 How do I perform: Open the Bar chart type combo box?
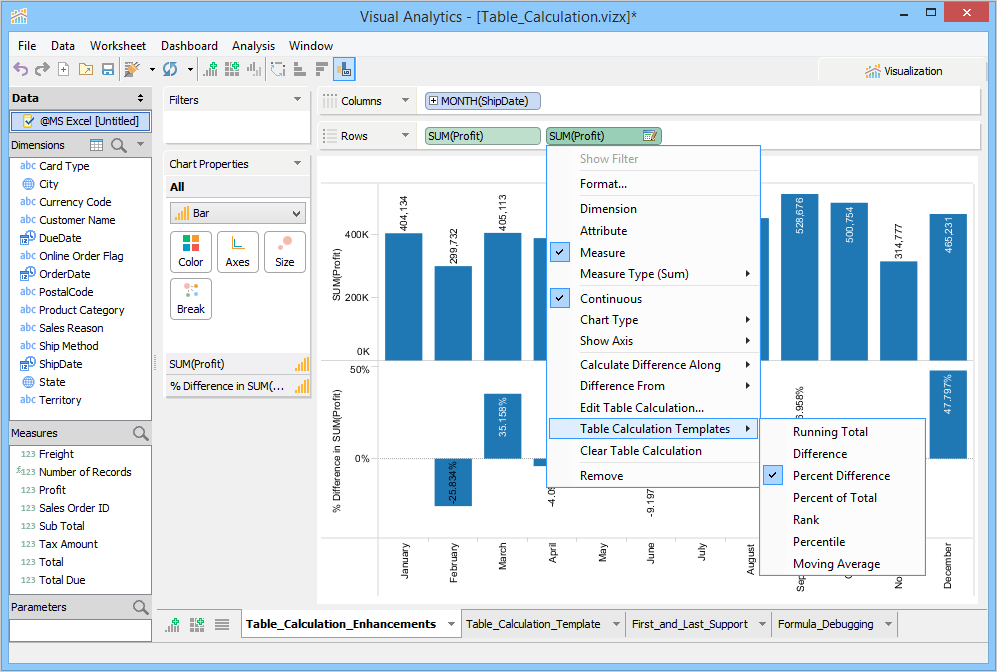tap(238, 213)
